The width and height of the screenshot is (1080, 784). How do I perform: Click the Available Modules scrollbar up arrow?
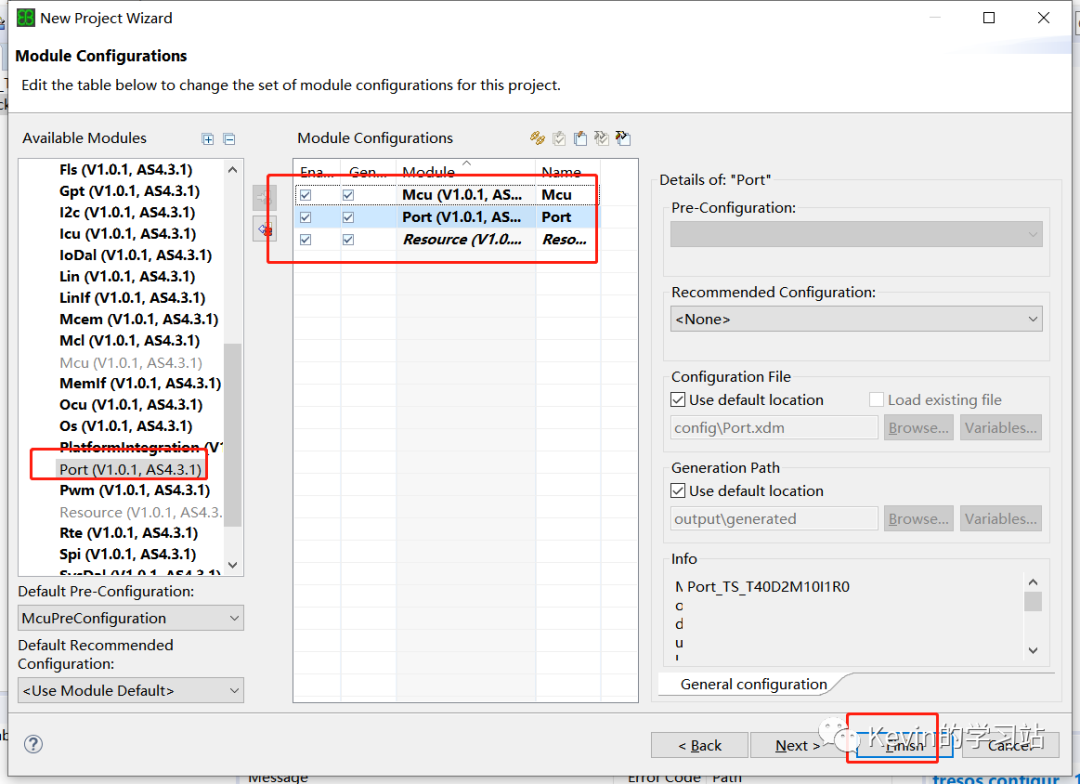pos(233,169)
